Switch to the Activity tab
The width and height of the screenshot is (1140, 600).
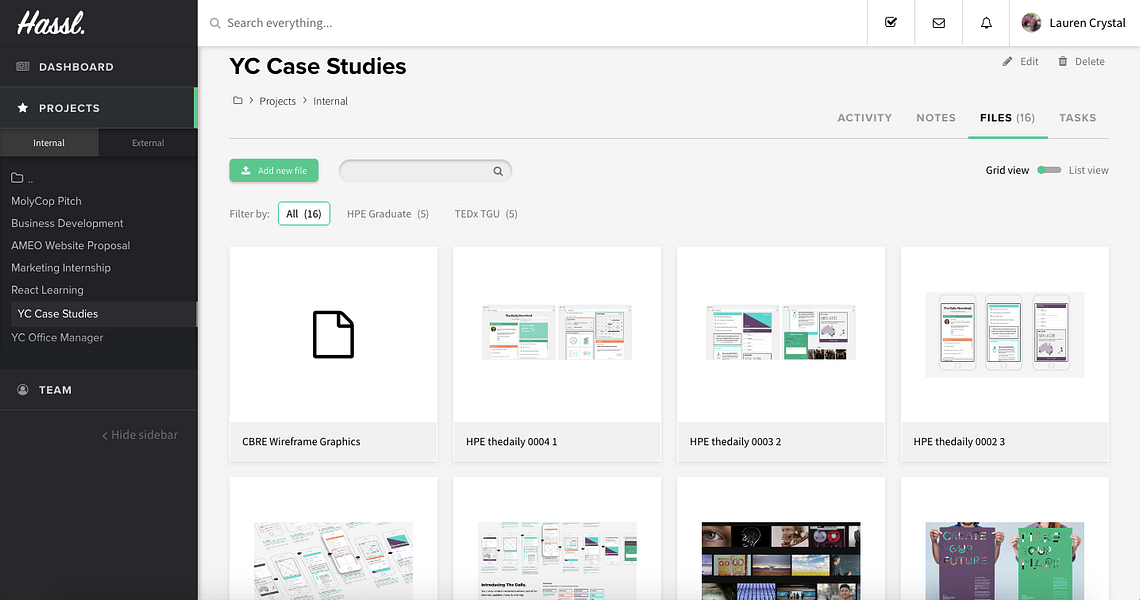(x=864, y=118)
